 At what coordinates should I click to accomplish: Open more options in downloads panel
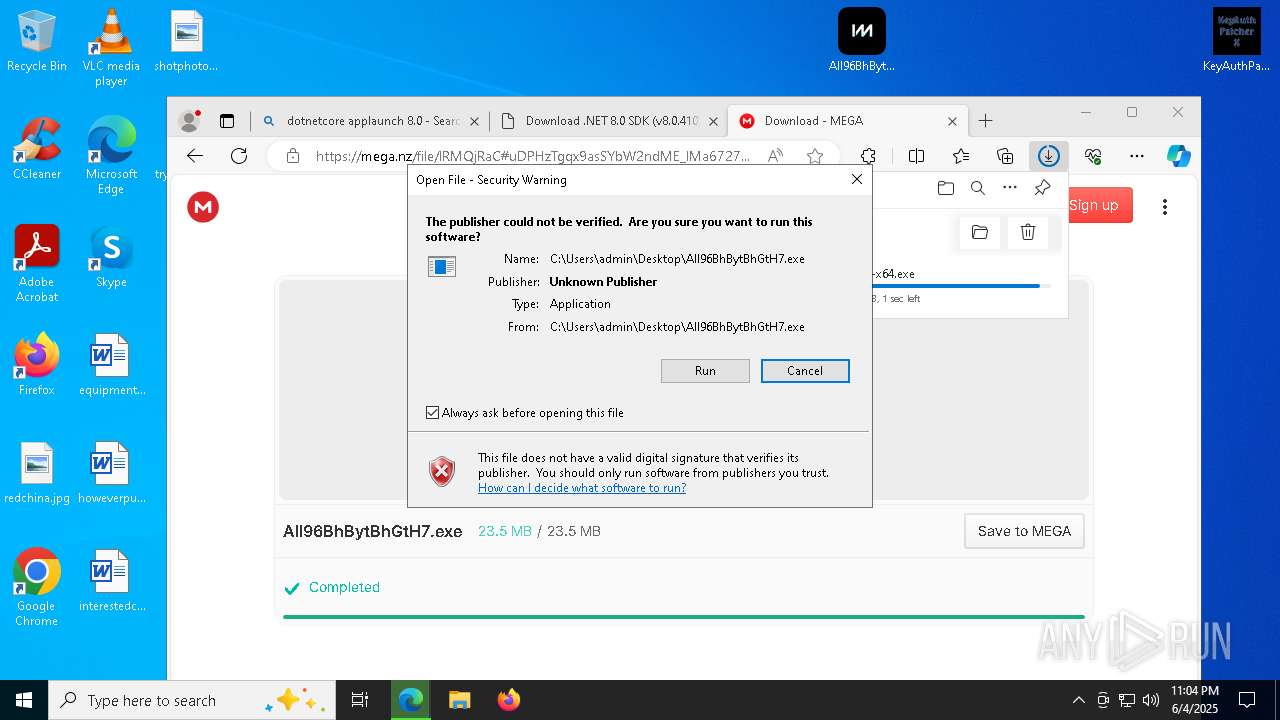(x=1010, y=188)
